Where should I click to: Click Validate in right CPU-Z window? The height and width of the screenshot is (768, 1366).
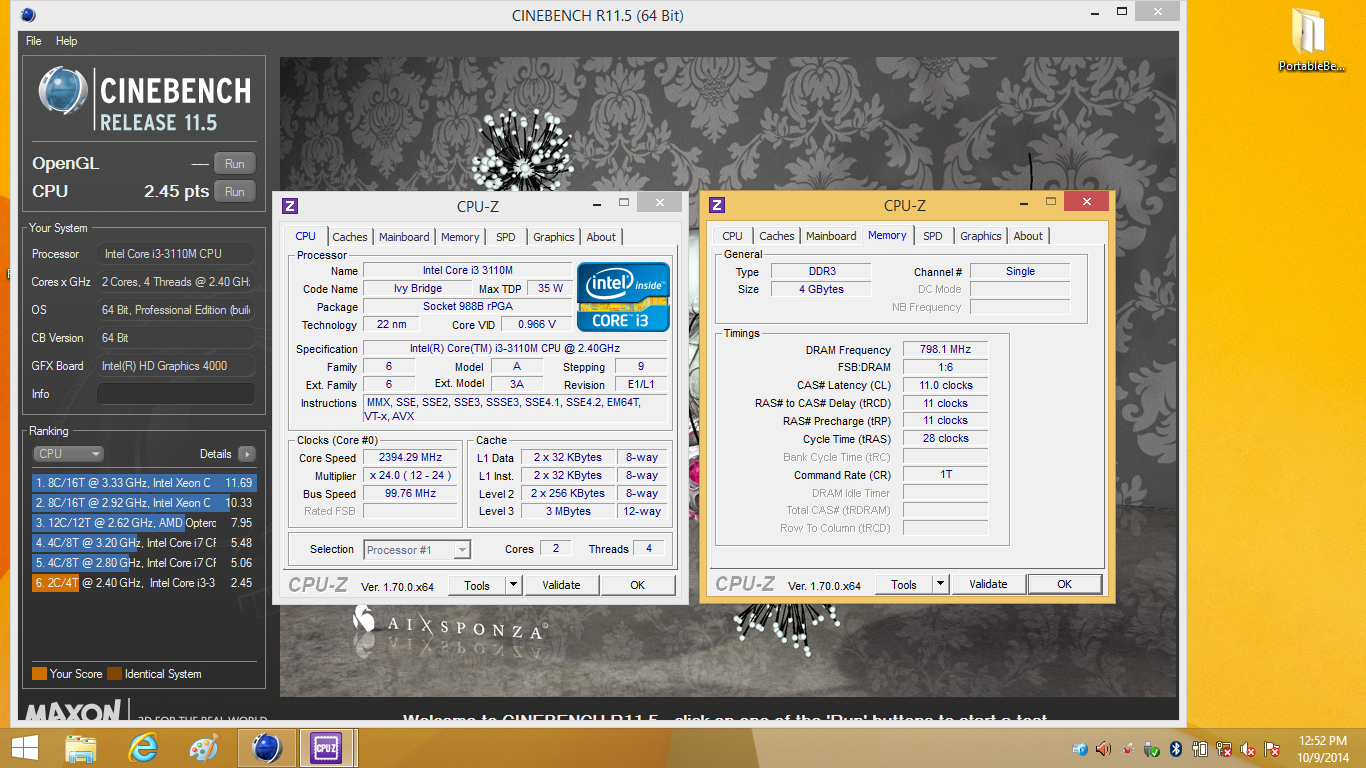(988, 584)
